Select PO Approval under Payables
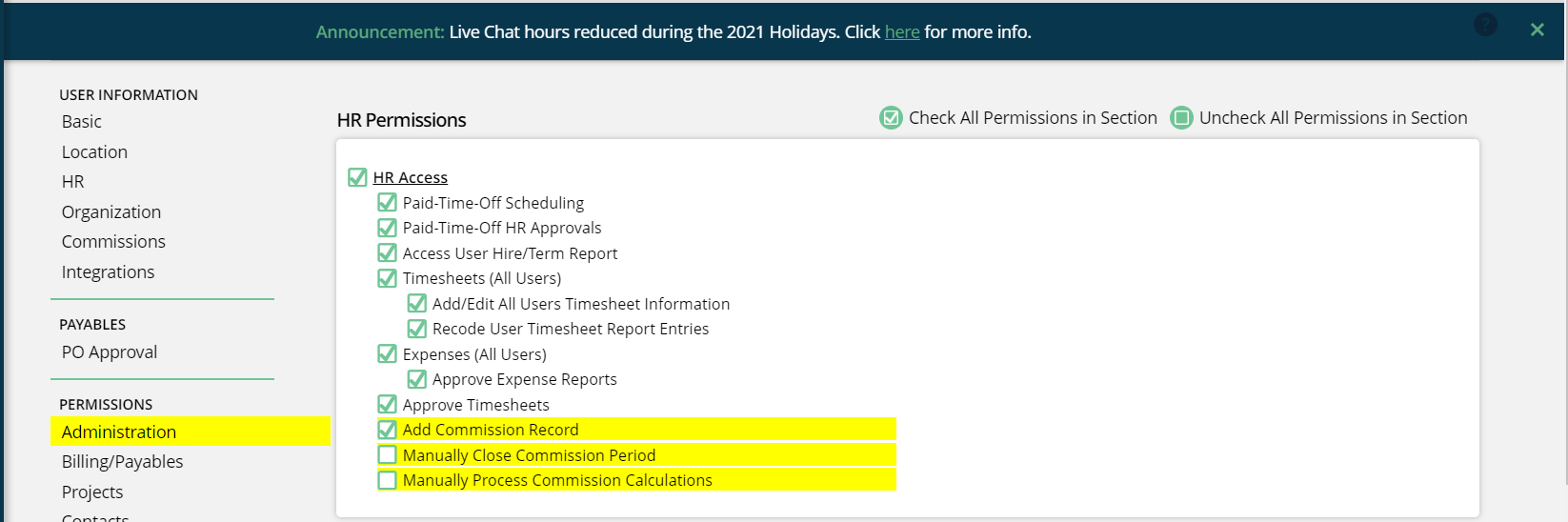 [x=110, y=352]
